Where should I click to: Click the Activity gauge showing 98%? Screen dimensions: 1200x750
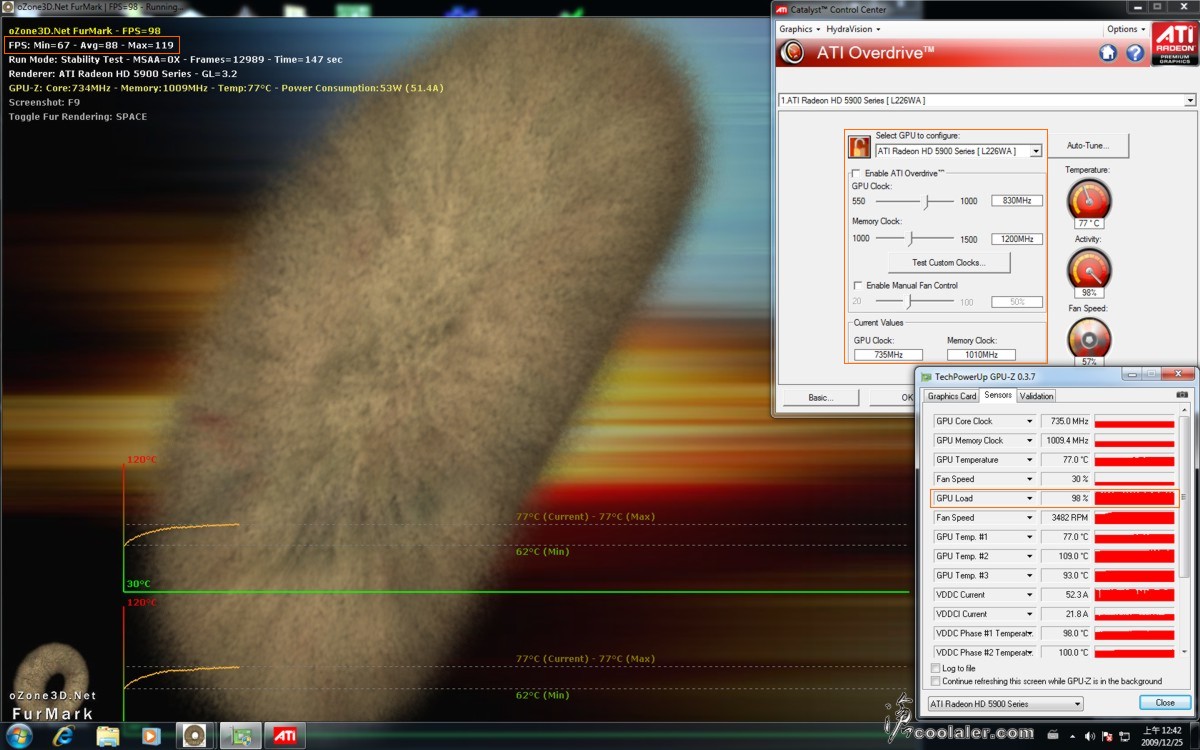coord(1089,269)
